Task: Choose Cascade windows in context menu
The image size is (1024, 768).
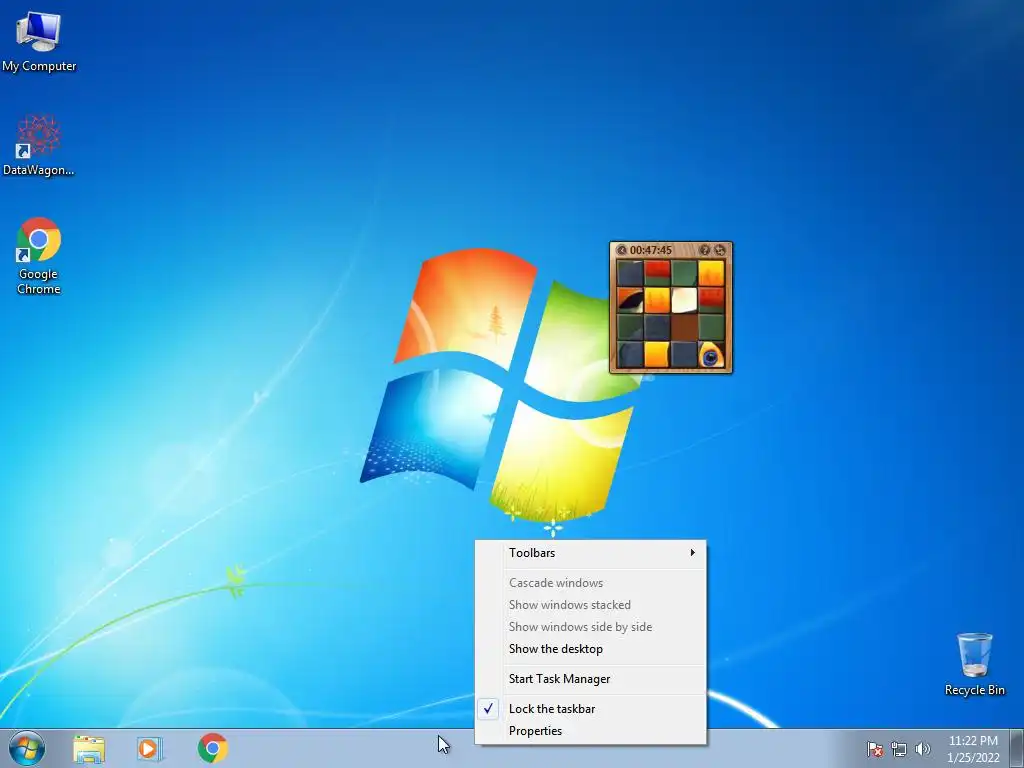Action: pyautogui.click(x=590, y=583)
